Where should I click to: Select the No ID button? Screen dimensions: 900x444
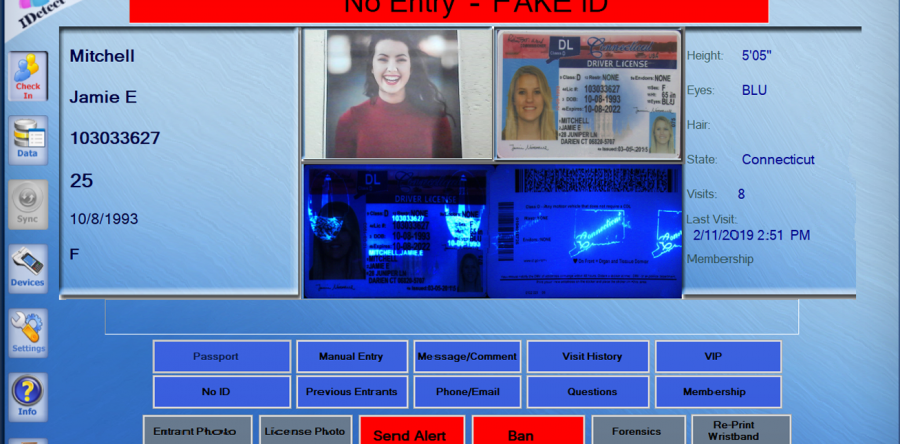tap(222, 391)
